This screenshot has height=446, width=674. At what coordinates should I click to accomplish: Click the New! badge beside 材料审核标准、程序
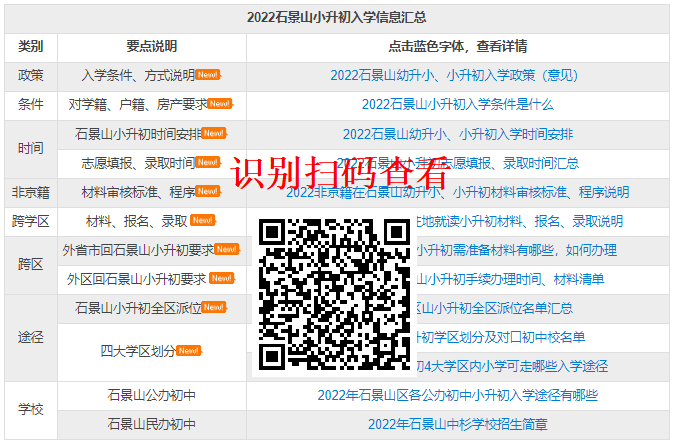coord(208,191)
